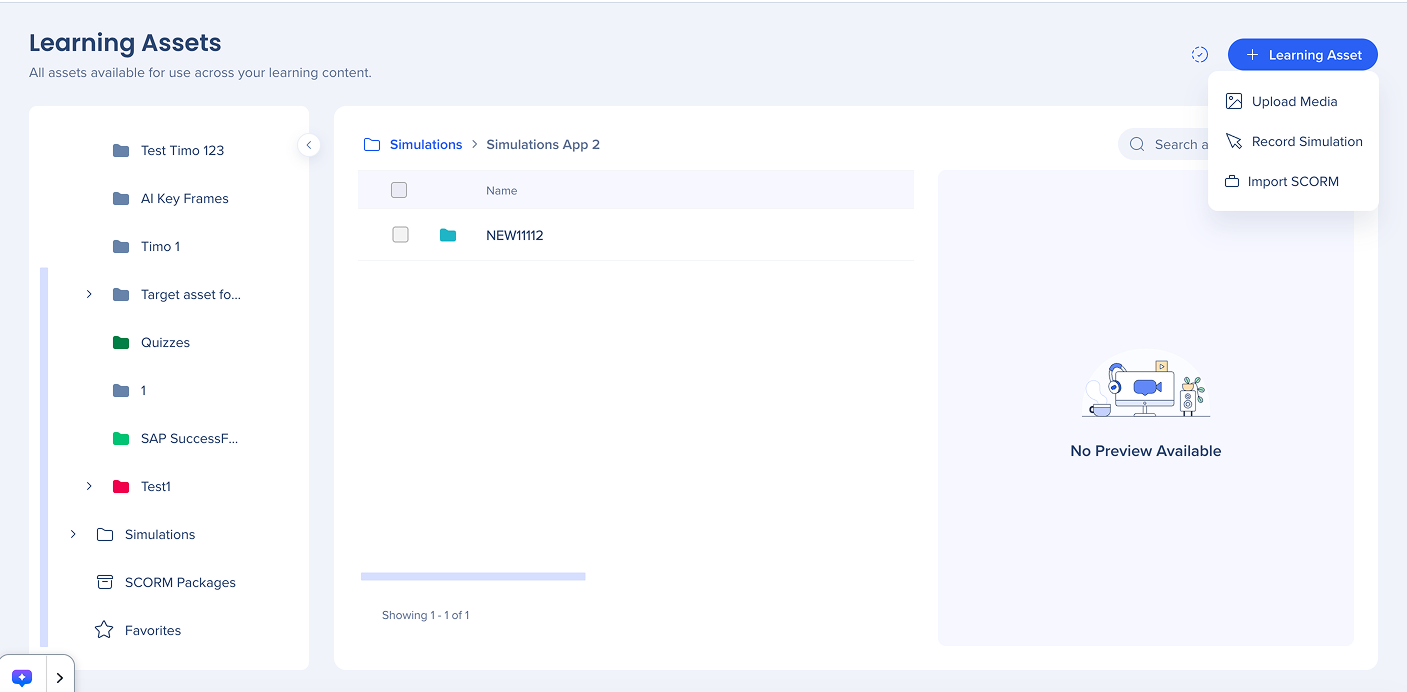Check the NEW11112 row checkbox
The height and width of the screenshot is (692, 1407).
[x=400, y=235]
